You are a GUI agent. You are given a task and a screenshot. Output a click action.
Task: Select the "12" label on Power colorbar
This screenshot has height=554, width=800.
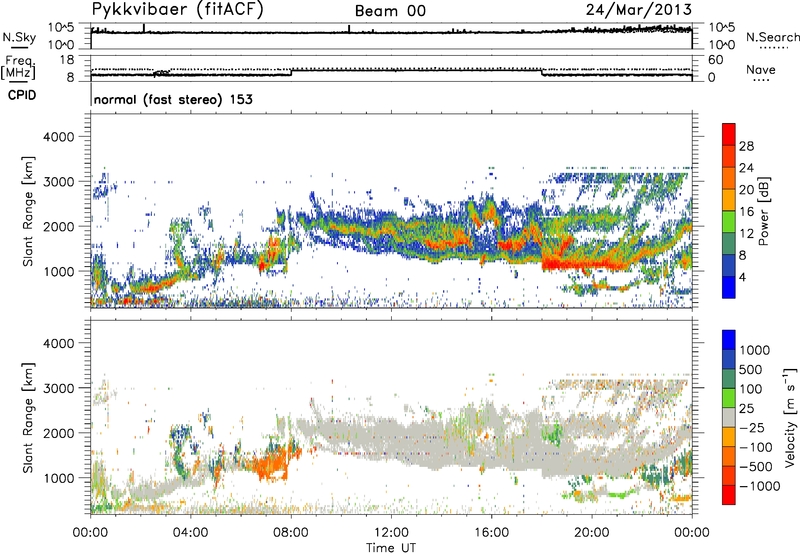coord(746,234)
